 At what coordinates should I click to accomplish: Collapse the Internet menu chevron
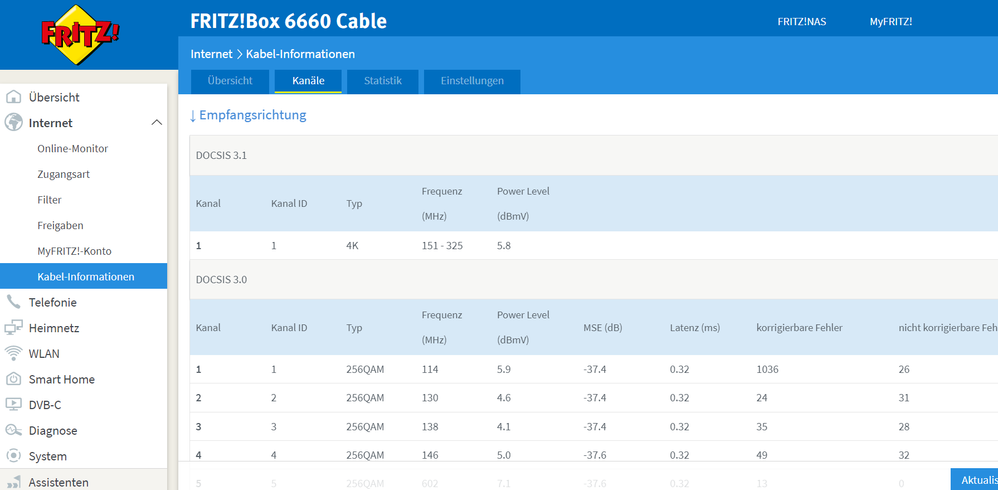(x=156, y=123)
